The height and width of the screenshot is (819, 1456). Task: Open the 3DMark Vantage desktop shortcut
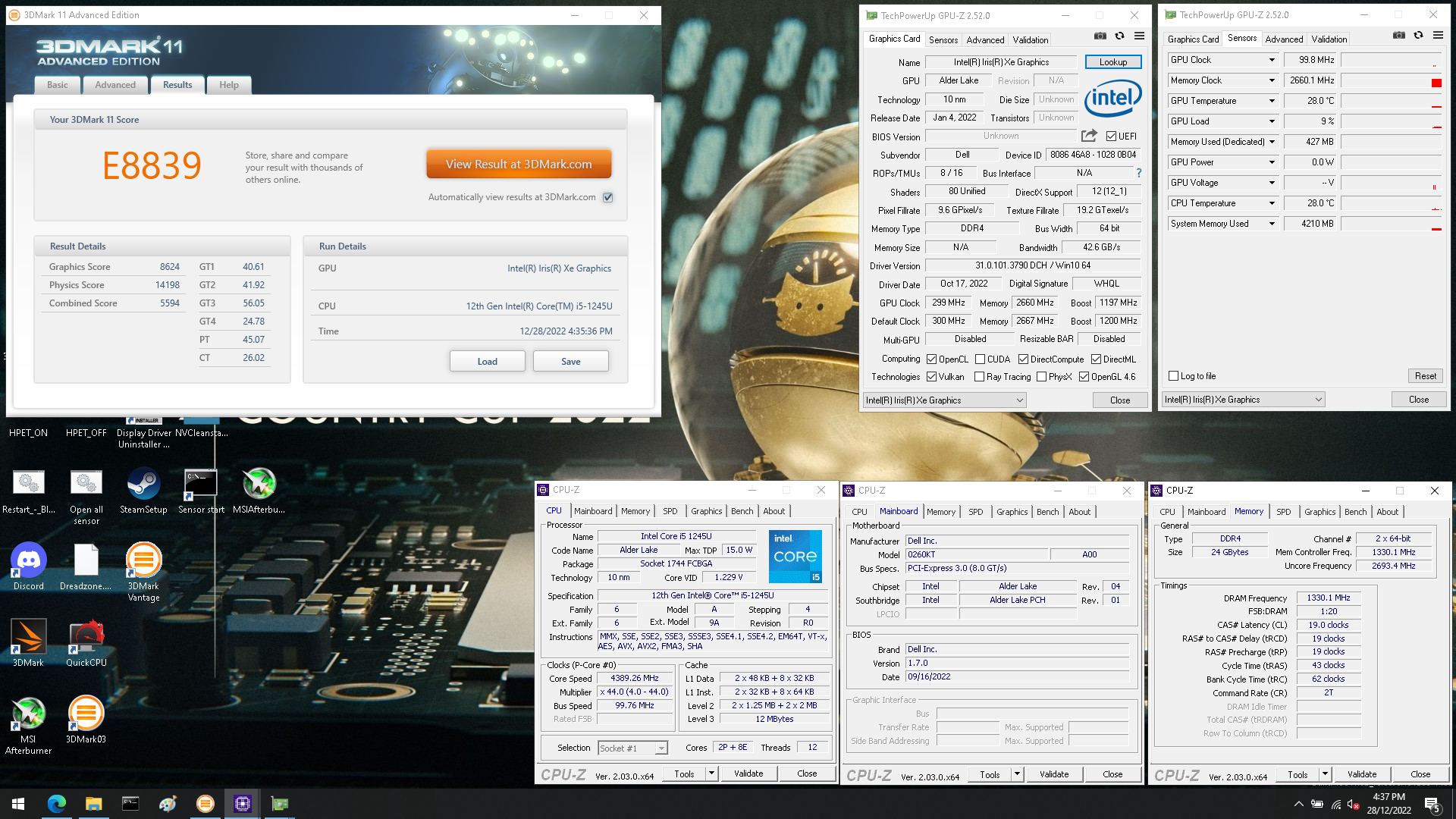click(143, 573)
